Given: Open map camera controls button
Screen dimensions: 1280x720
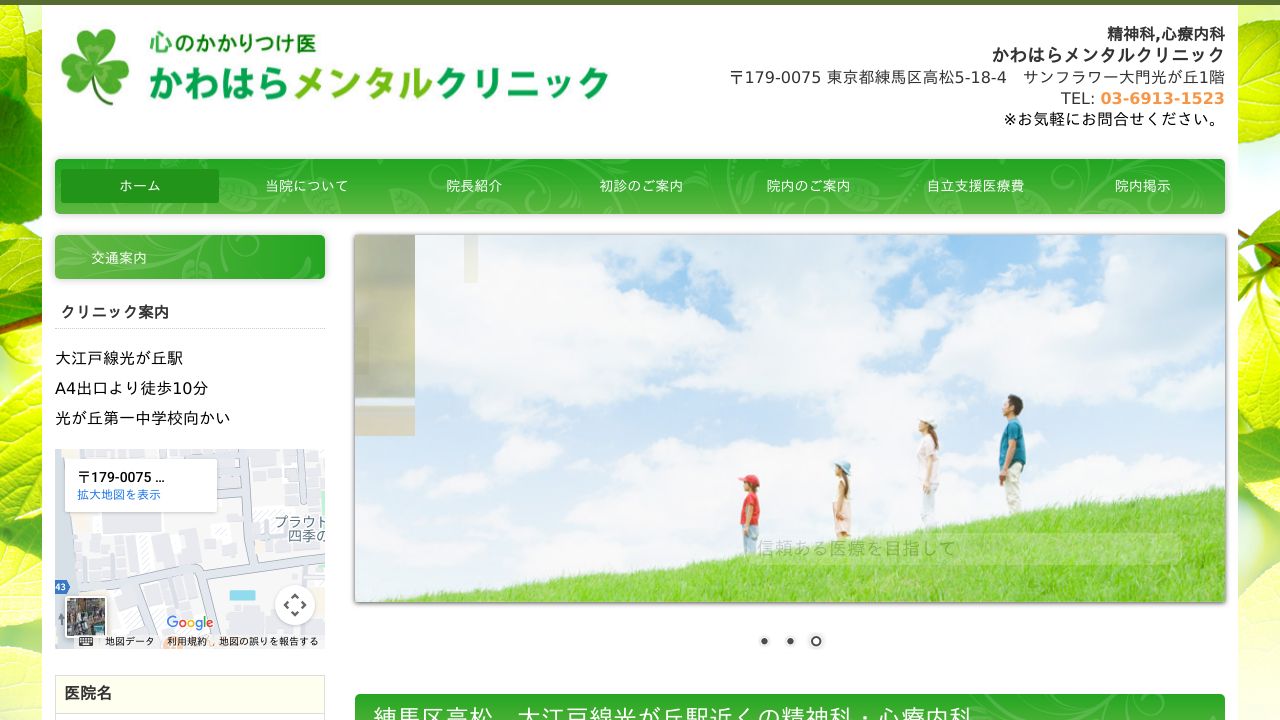Looking at the screenshot, I should [x=295, y=605].
